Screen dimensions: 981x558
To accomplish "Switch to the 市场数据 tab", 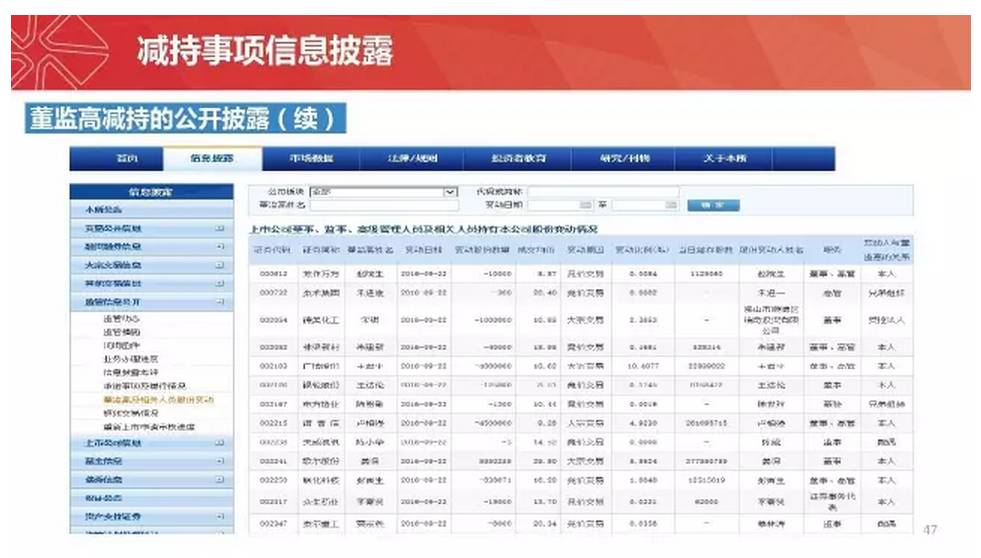I will [x=311, y=158].
